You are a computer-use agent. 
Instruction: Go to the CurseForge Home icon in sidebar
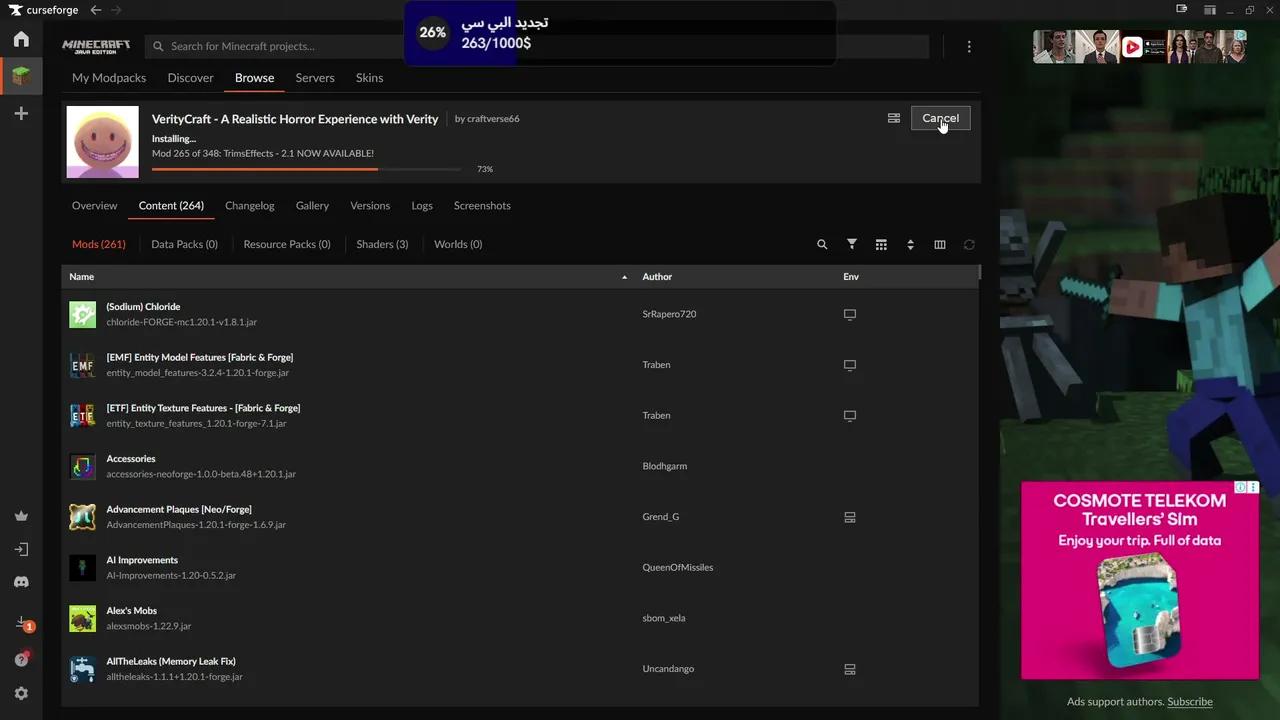(x=21, y=39)
